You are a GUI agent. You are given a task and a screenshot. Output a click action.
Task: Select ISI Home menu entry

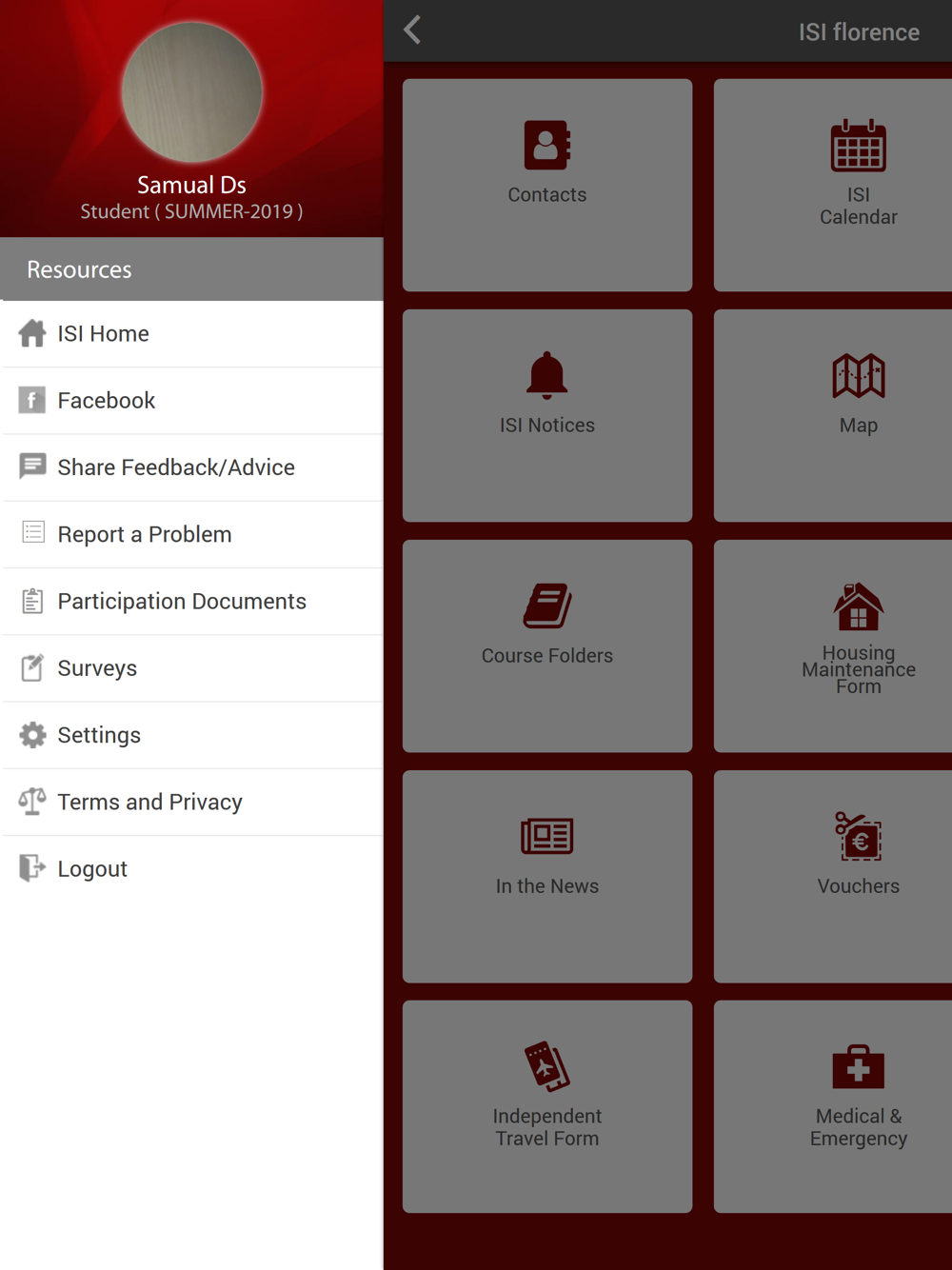pyautogui.click(x=193, y=333)
